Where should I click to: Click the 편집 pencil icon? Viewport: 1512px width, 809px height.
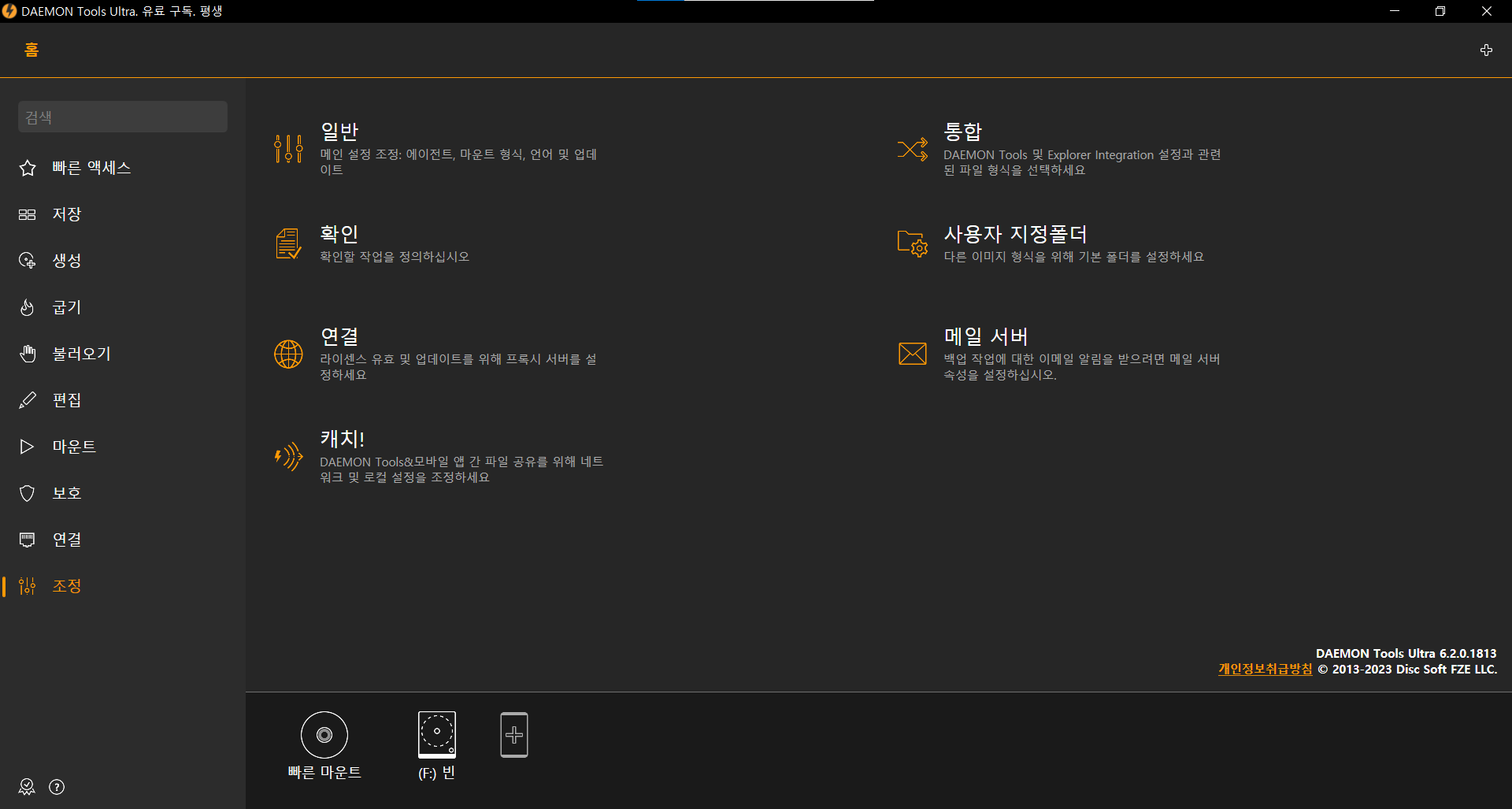(x=28, y=400)
